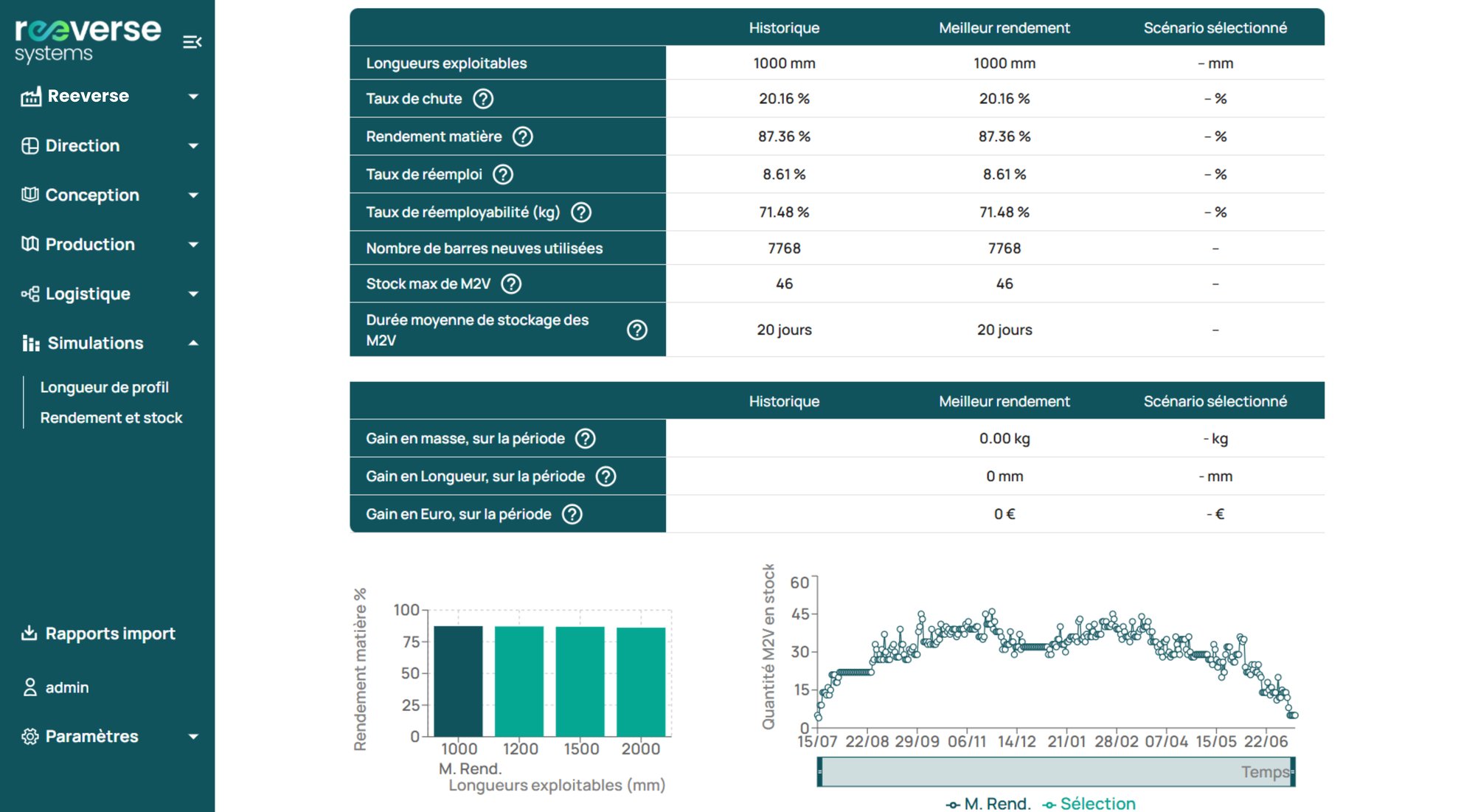Toggle M. Rend. series in chart legend
The height and width of the screenshot is (812, 1475).
988,803
